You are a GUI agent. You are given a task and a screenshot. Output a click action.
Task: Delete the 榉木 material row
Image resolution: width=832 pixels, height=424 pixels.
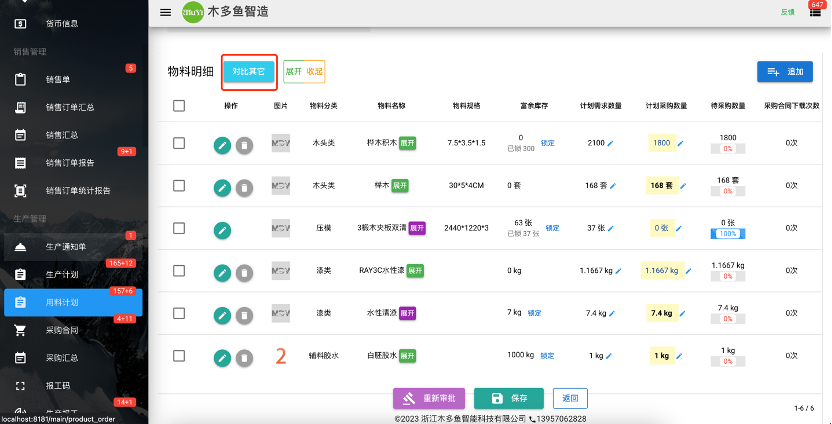pyautogui.click(x=244, y=187)
